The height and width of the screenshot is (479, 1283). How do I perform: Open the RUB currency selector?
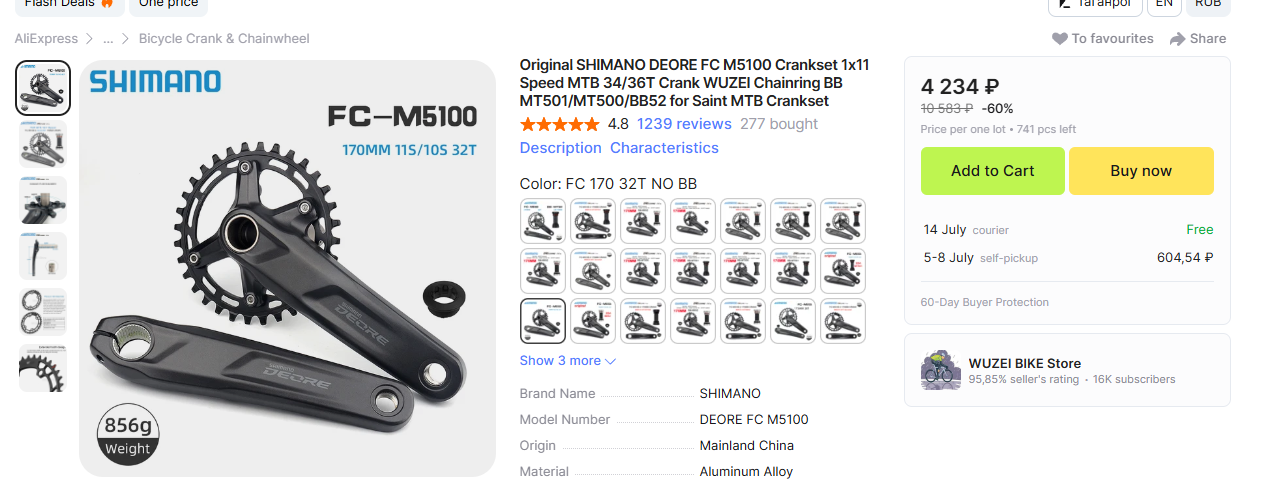(1208, 4)
